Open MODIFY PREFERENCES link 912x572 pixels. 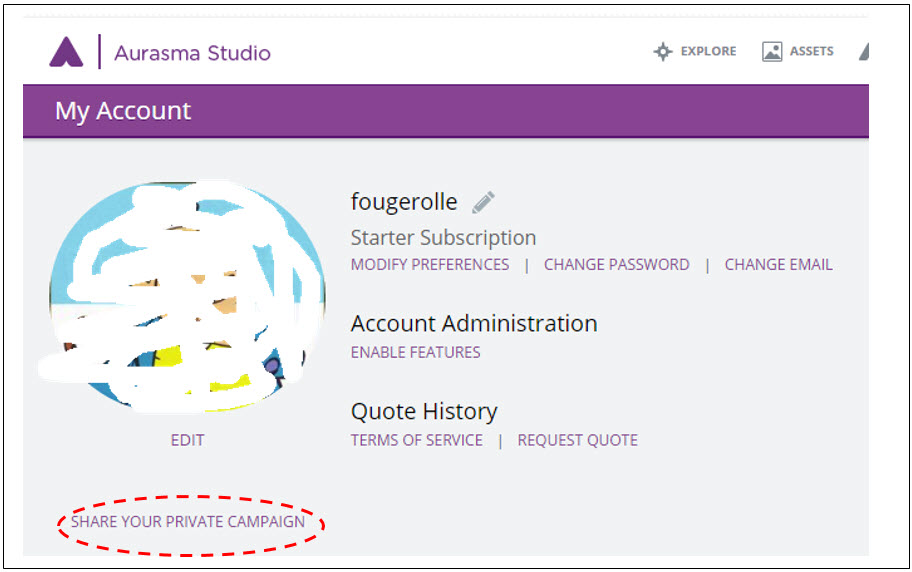pos(430,265)
